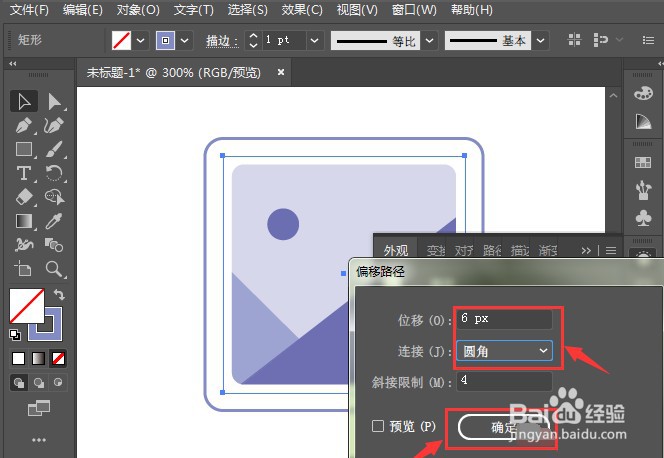Open the 描边 stroke options link
The height and width of the screenshot is (458, 664).
click(x=222, y=41)
